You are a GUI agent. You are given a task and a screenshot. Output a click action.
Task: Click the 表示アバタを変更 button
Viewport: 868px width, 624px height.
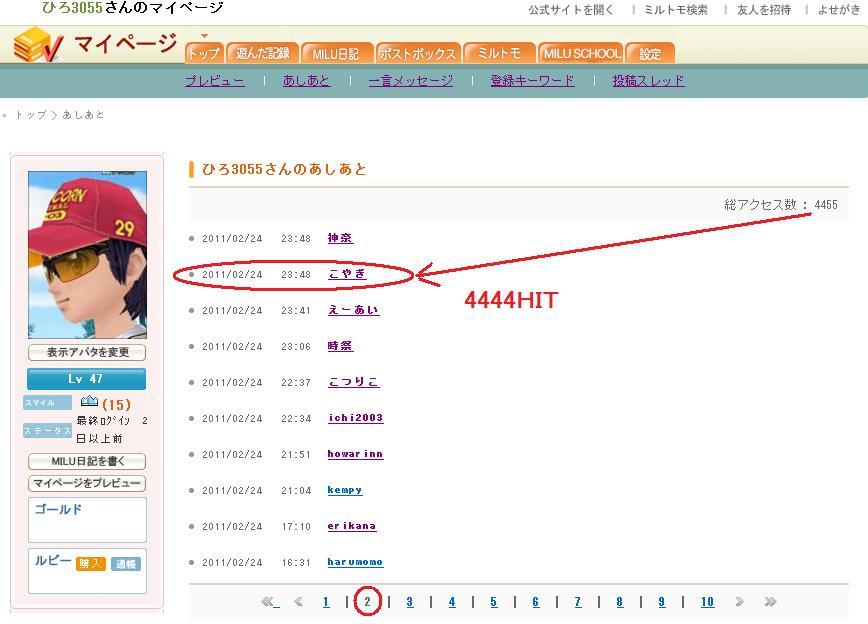87,353
